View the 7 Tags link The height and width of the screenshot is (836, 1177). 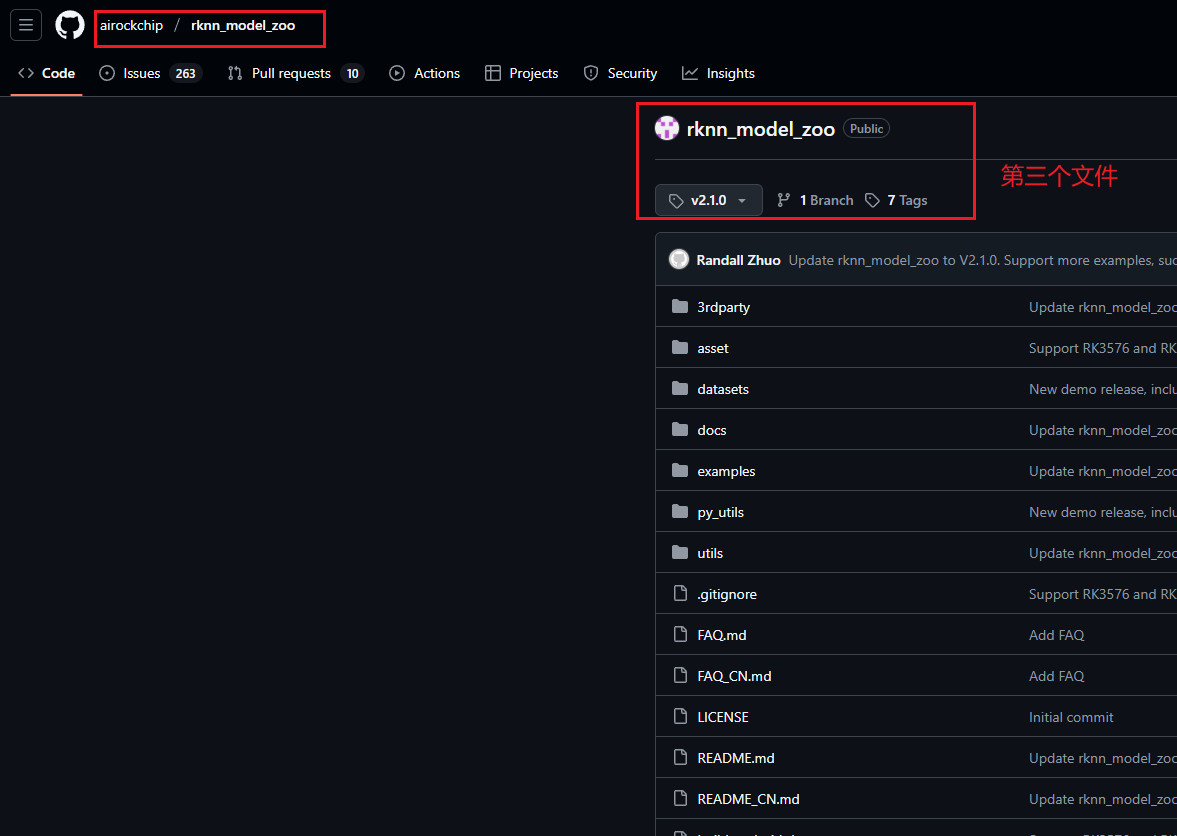pos(896,200)
